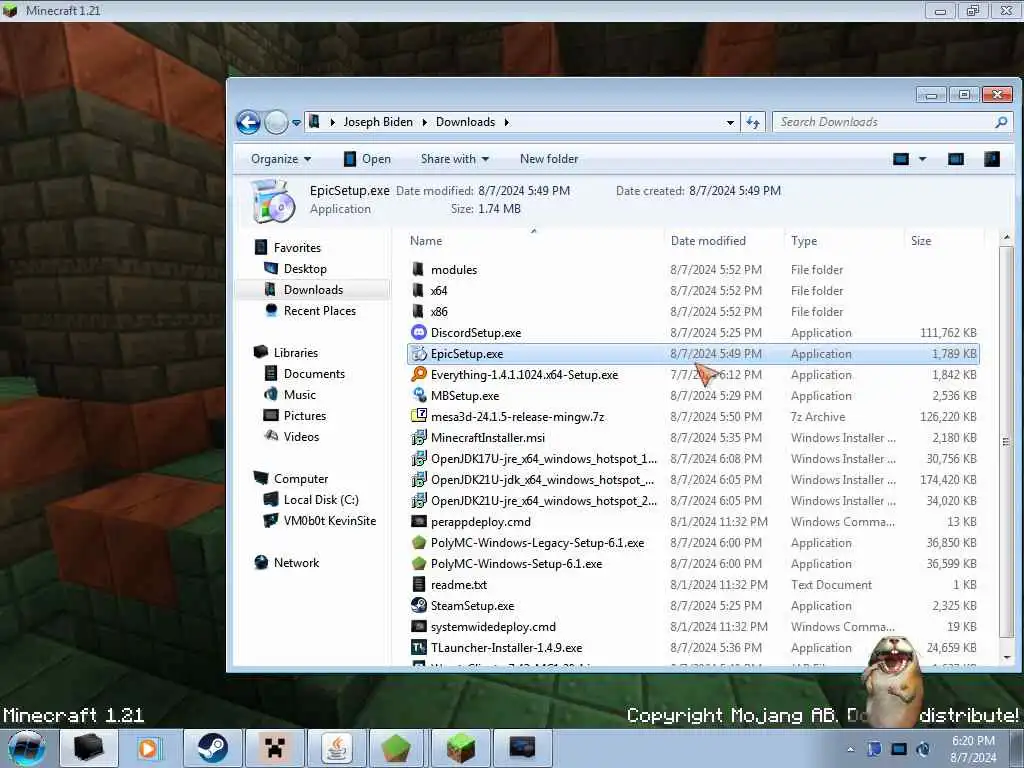The width and height of the screenshot is (1024, 768).
Task: Select the readme.txt file icon
Action: tap(419, 584)
